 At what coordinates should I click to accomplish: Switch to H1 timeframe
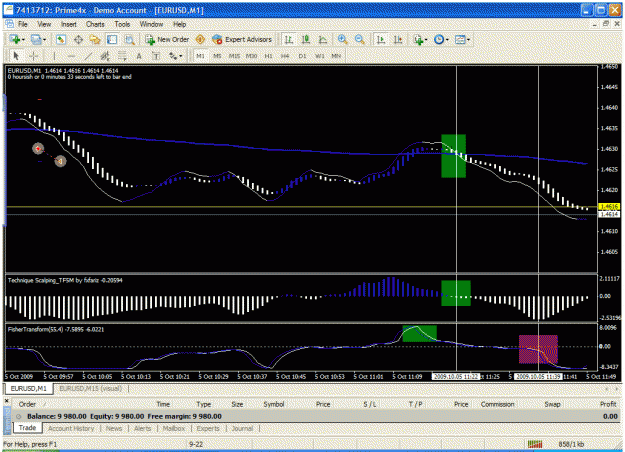pyautogui.click(x=268, y=56)
